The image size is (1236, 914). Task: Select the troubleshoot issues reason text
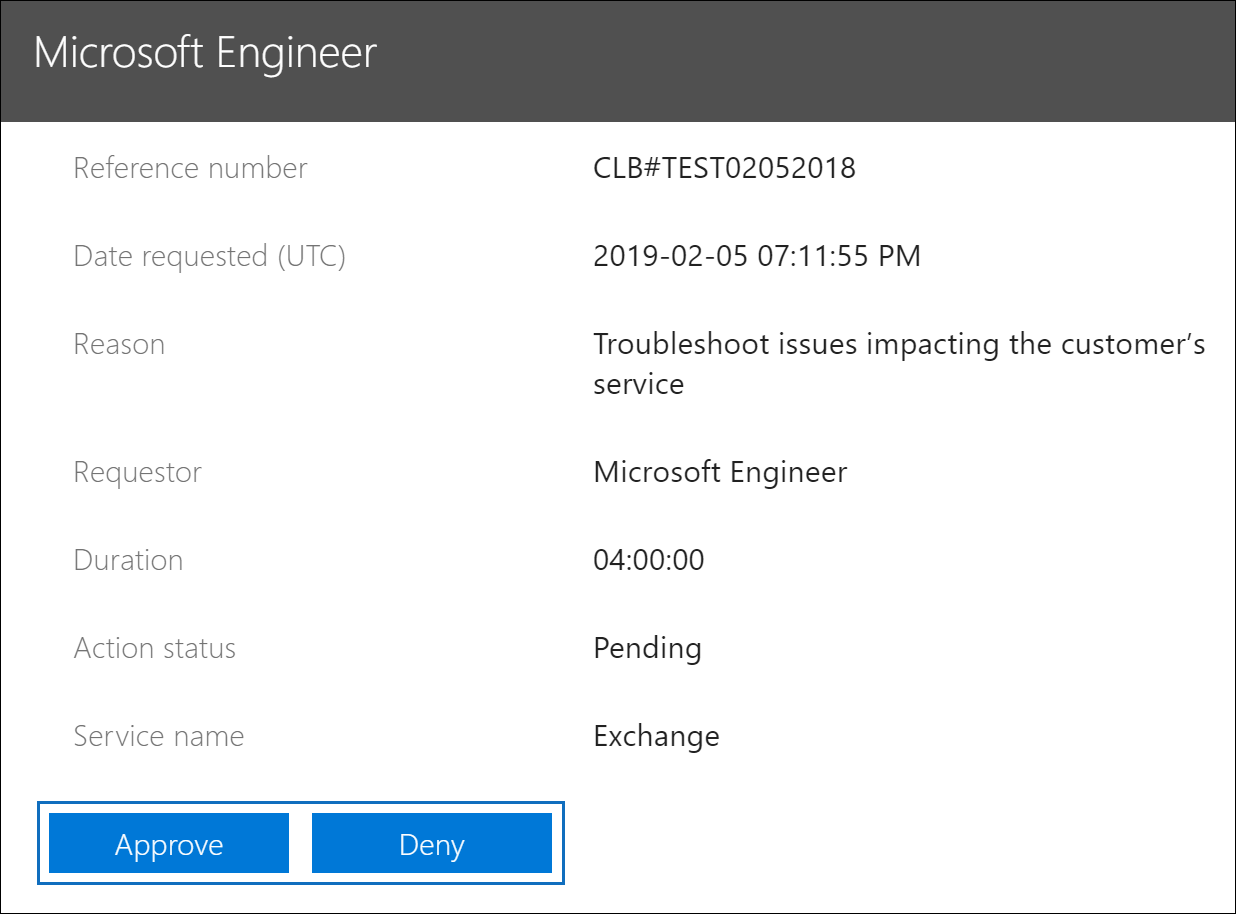click(899, 364)
